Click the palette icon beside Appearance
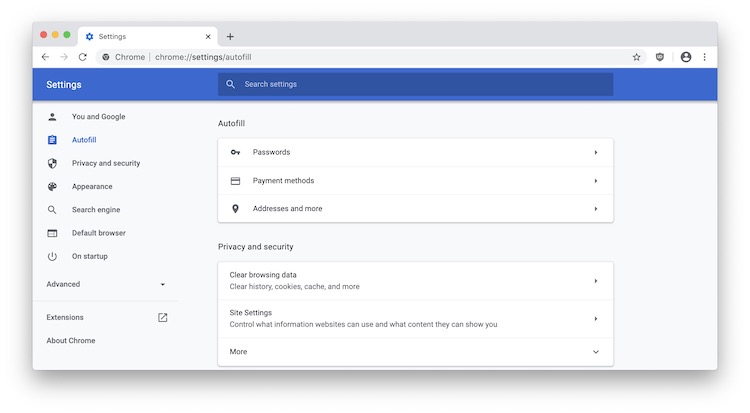This screenshot has width=750, height=413. coord(52,187)
